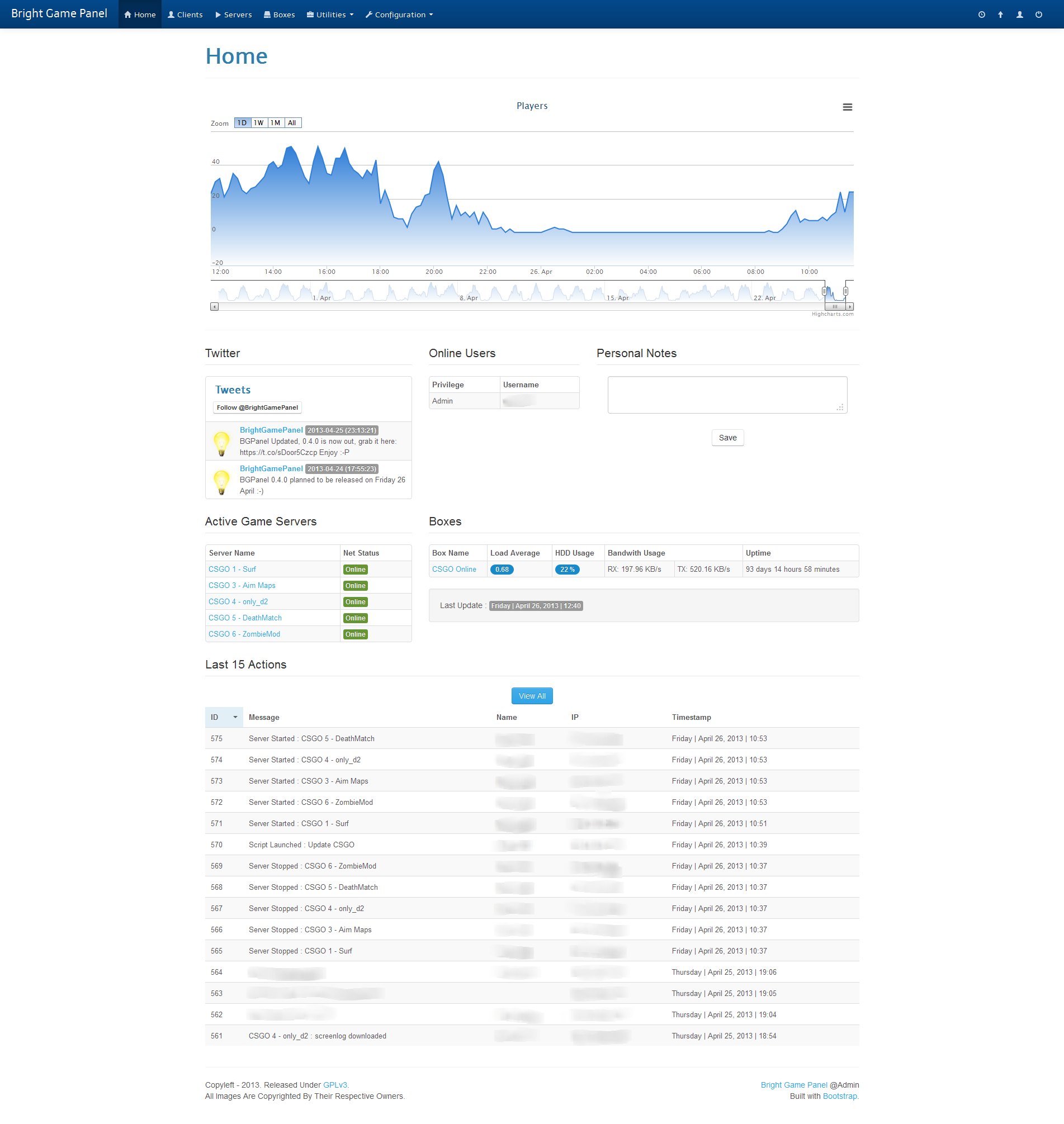The height and width of the screenshot is (1124, 1064).
Task: Click the power/logout icon
Action: 1039,14
